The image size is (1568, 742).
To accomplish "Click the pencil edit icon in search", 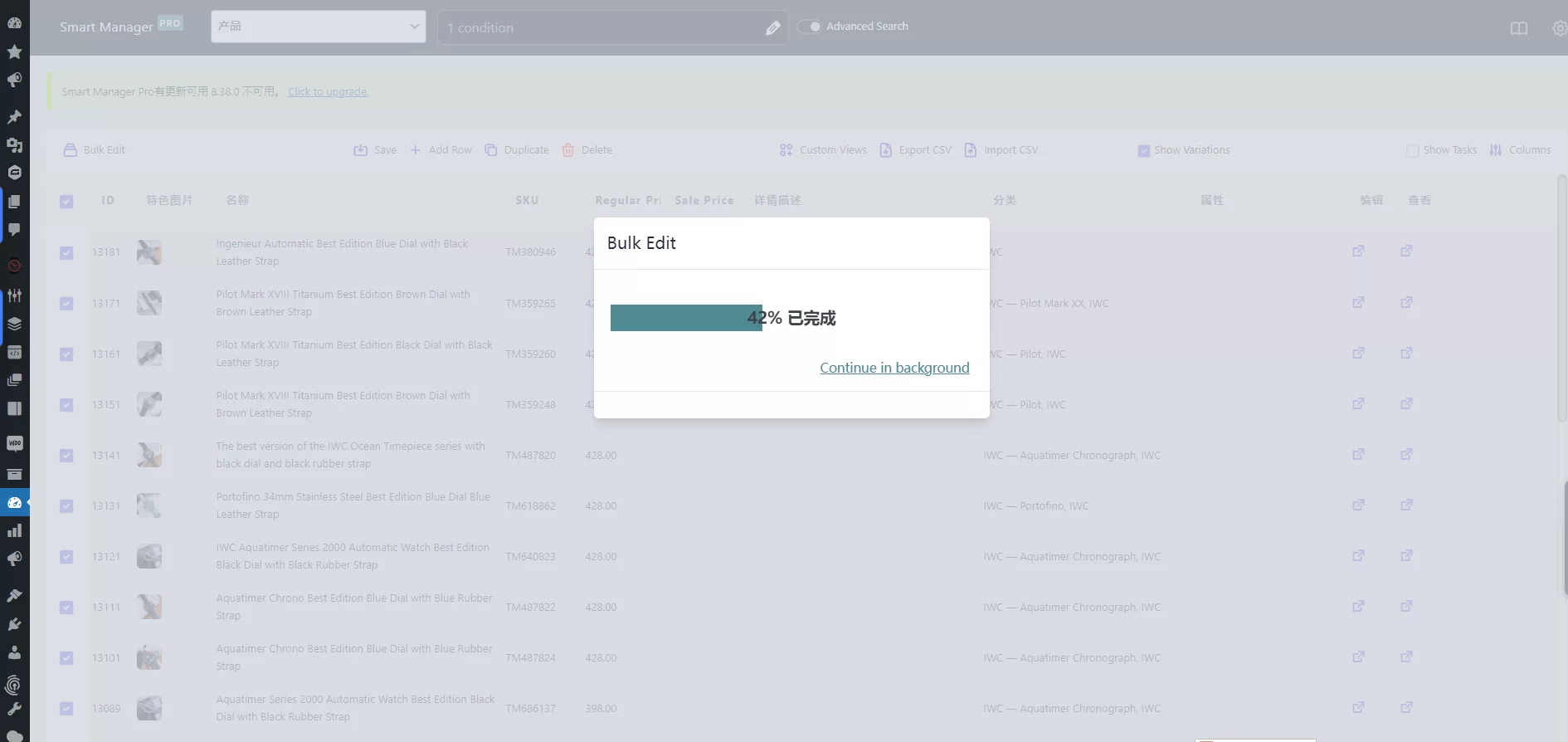I will point(772,28).
